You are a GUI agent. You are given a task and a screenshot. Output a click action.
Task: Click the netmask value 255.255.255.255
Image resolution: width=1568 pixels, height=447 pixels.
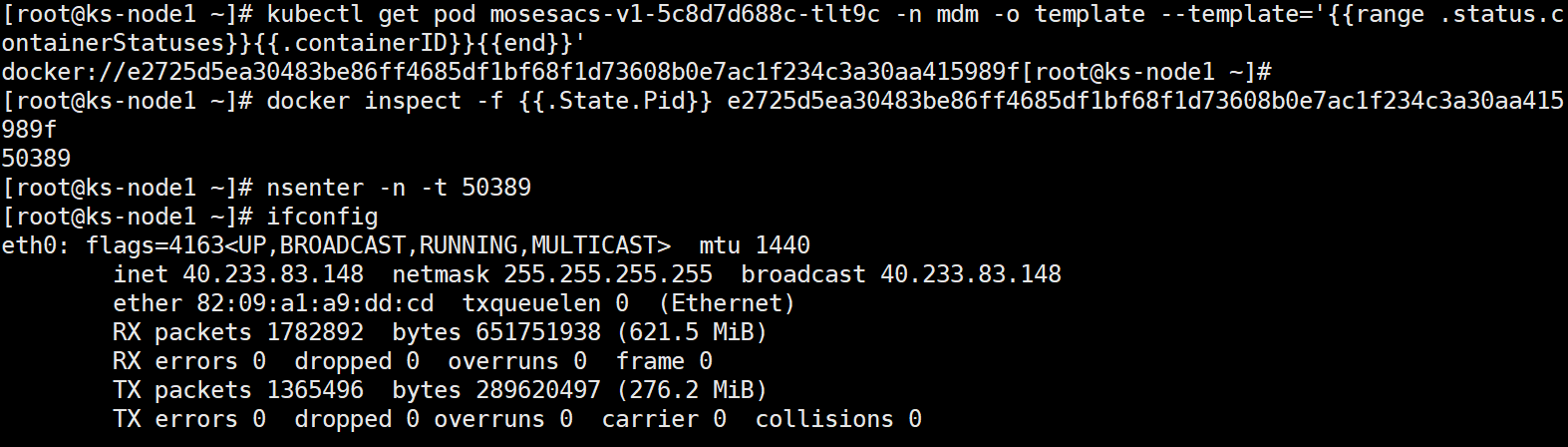(608, 275)
